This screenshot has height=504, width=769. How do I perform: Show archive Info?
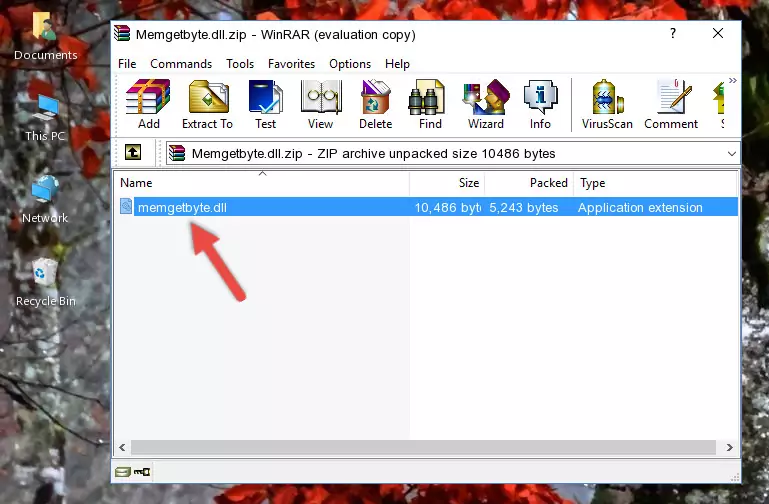tap(540, 104)
